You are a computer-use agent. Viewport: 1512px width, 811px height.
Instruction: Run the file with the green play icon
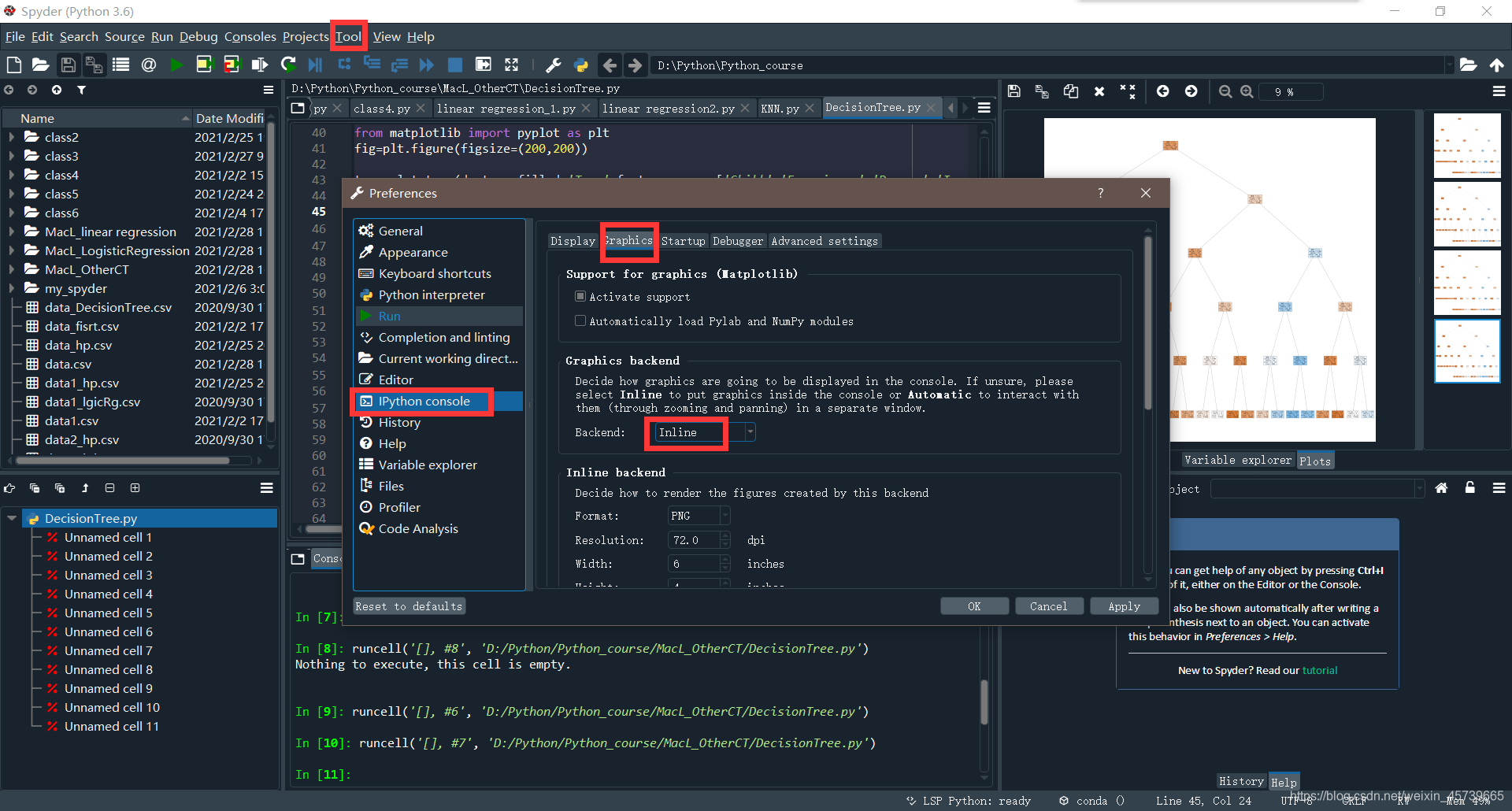176,65
